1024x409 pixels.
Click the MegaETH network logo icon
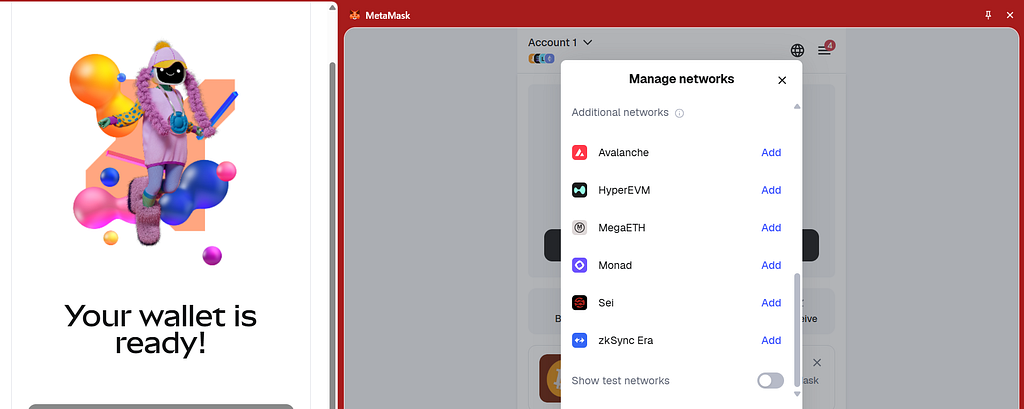point(580,227)
